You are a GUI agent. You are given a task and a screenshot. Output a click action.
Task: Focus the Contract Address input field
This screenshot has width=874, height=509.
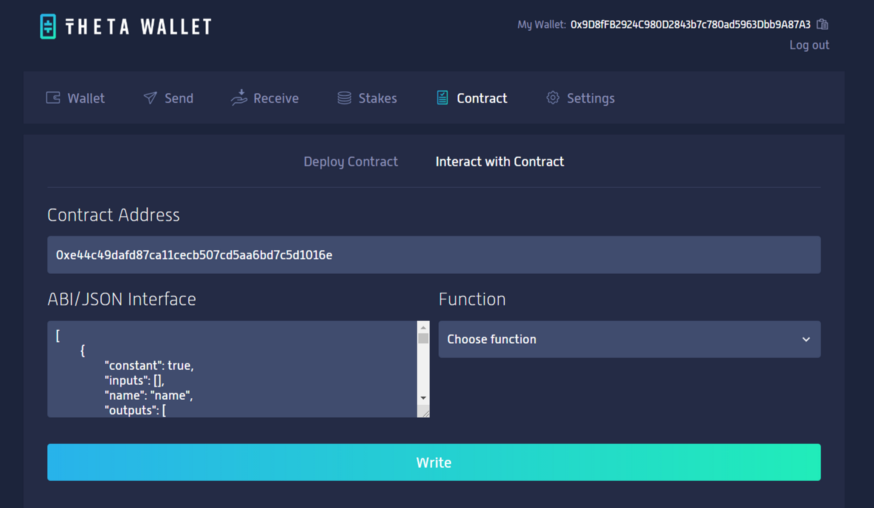[434, 255]
